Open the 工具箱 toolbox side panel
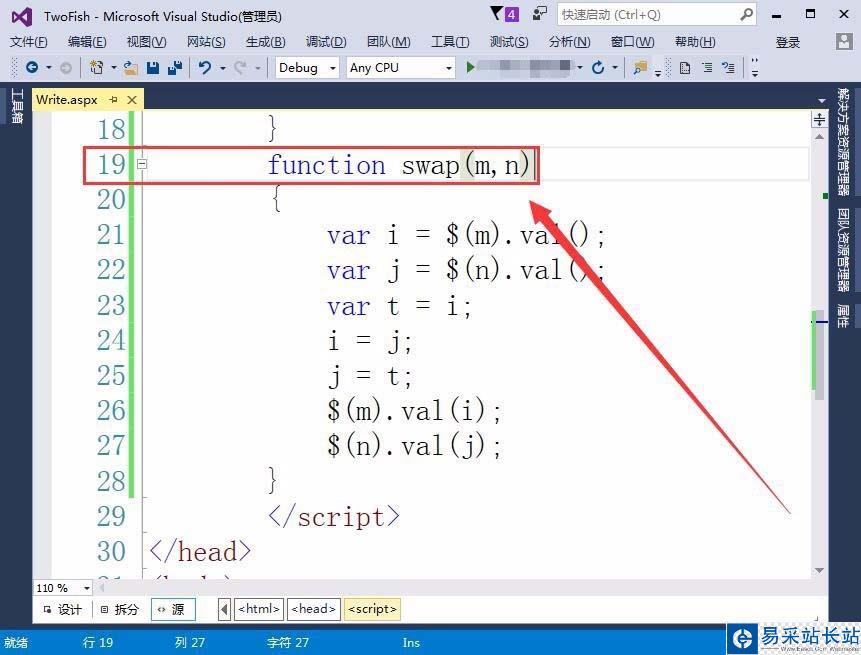 click(16, 106)
